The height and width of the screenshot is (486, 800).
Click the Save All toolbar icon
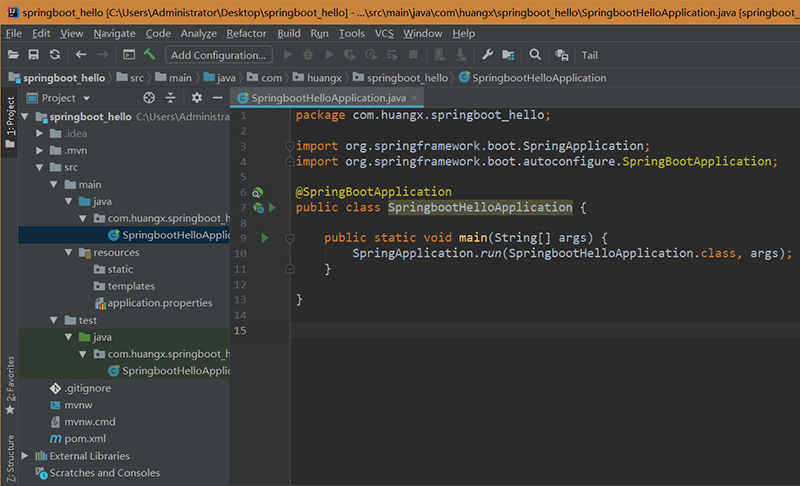tap(34, 55)
